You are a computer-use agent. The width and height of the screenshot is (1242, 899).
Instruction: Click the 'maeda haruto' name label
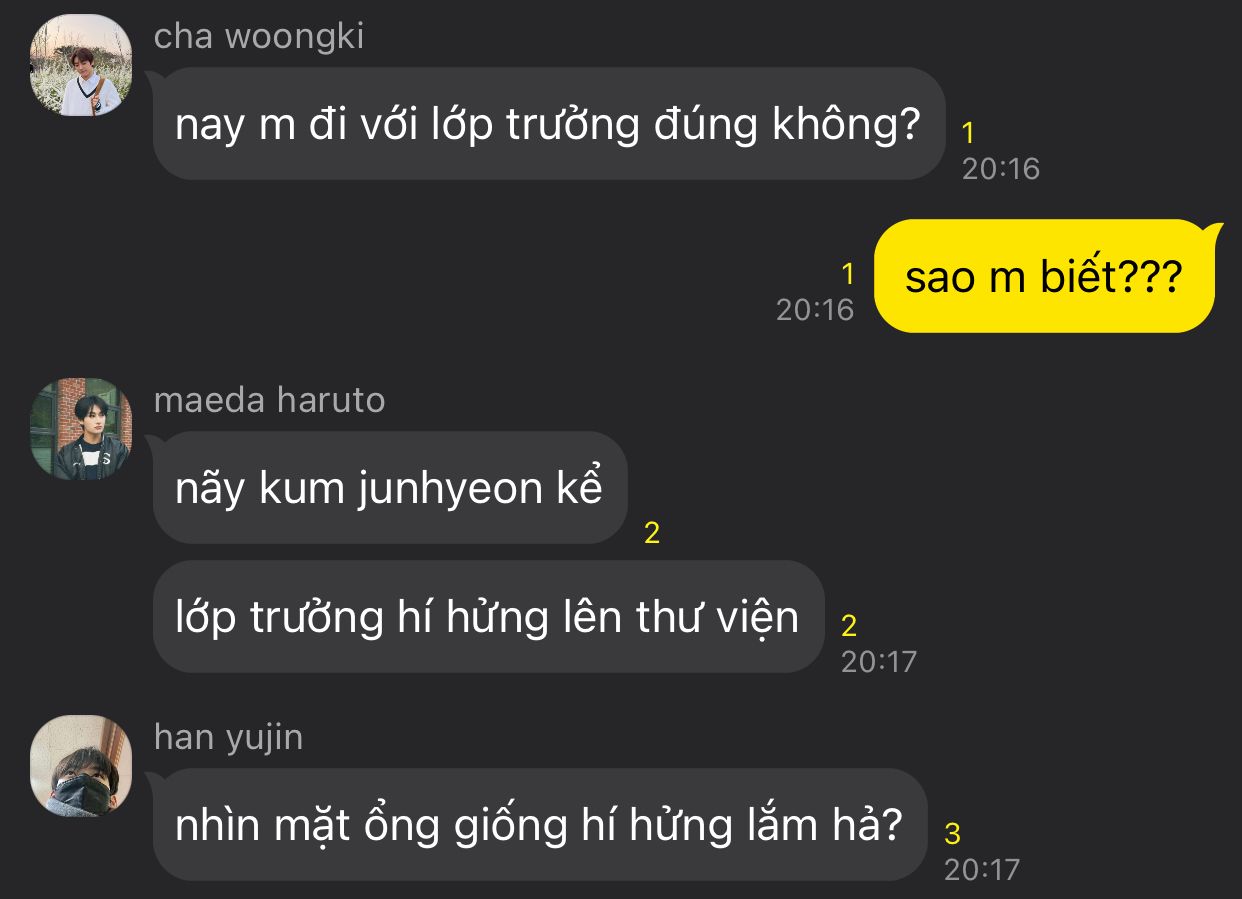pos(269,400)
